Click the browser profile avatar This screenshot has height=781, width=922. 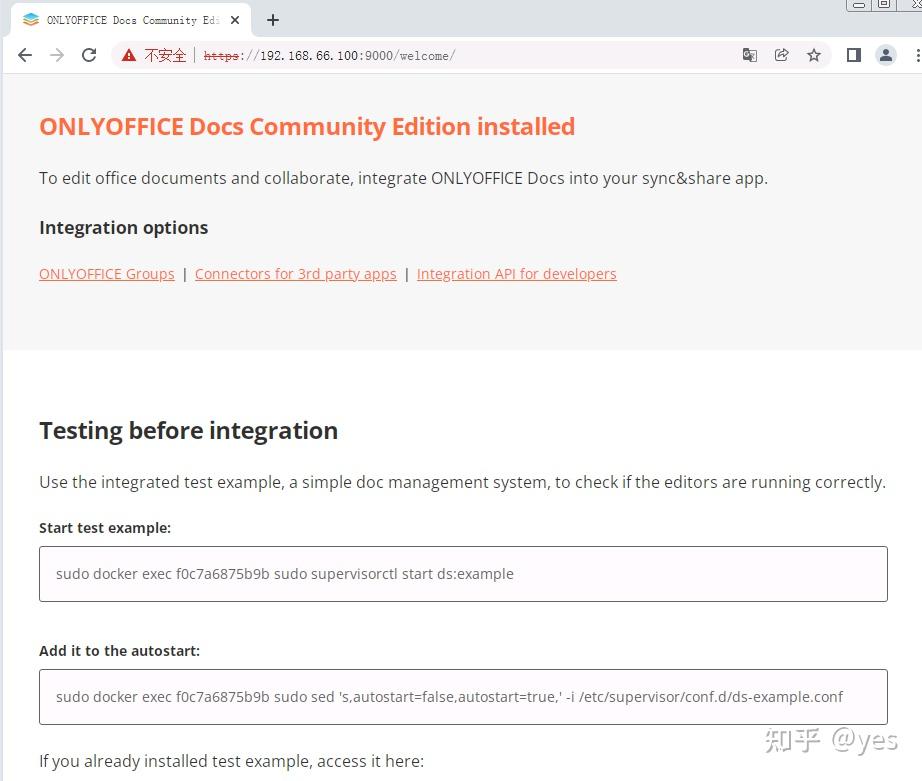coord(886,55)
